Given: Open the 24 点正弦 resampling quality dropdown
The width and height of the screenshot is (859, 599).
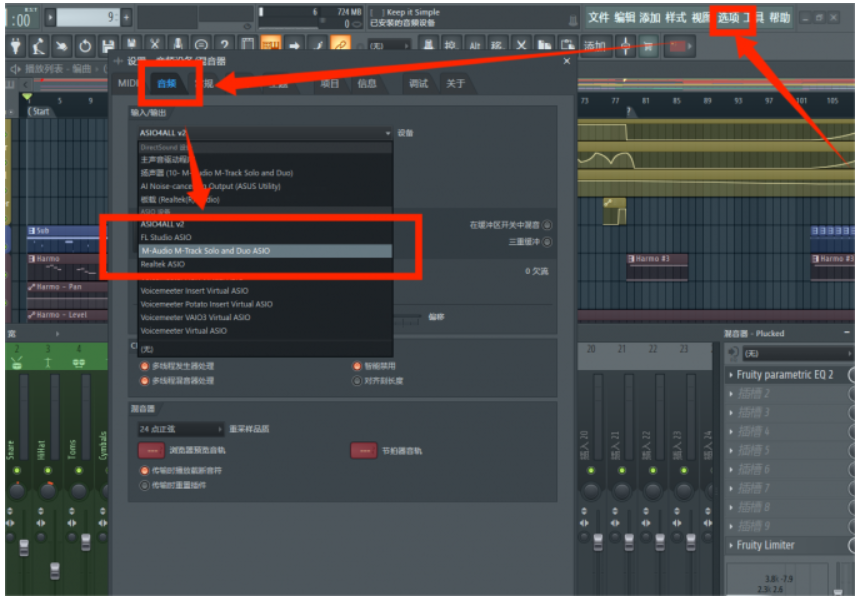Looking at the screenshot, I should pos(180,429).
